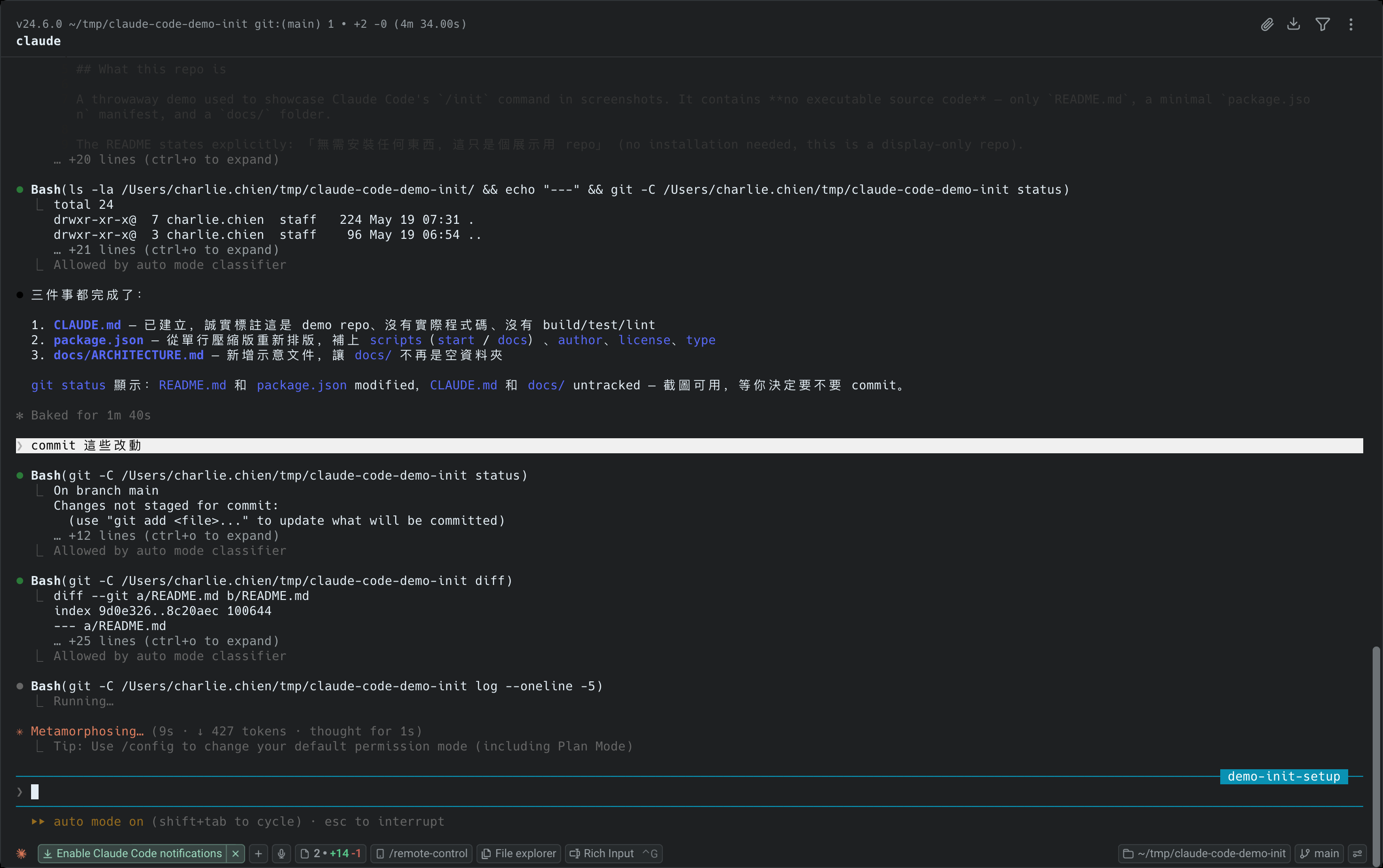
Task: Click README.md in the git status summary
Action: (x=192, y=385)
